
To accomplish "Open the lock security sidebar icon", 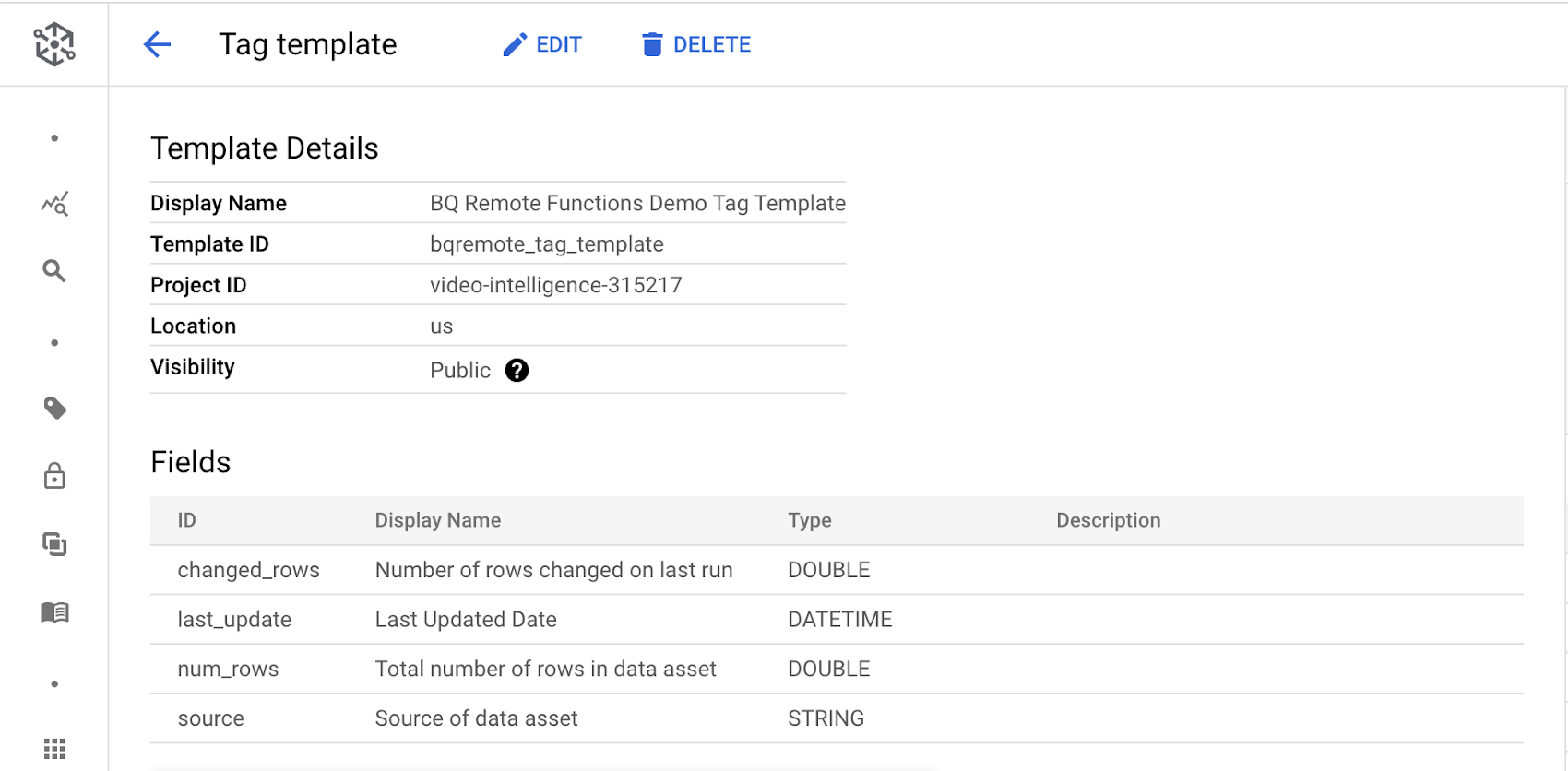I will tap(54, 476).
